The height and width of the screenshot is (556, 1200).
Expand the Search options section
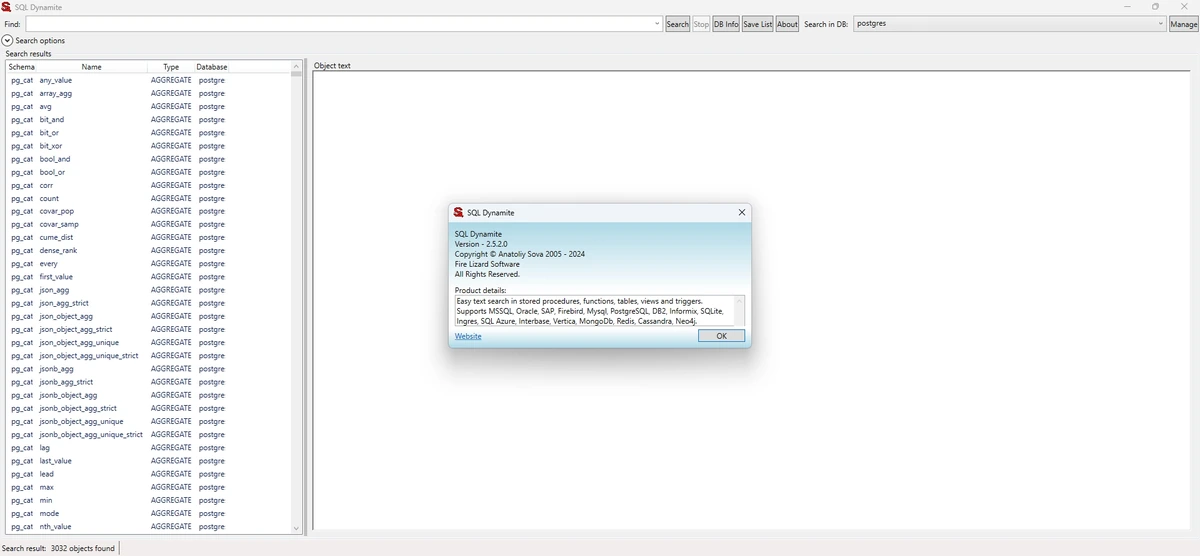tap(8, 40)
